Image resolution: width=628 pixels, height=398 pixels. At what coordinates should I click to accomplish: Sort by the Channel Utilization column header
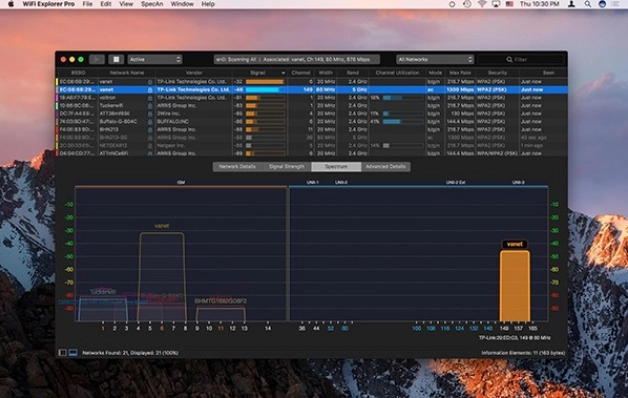[x=397, y=72]
